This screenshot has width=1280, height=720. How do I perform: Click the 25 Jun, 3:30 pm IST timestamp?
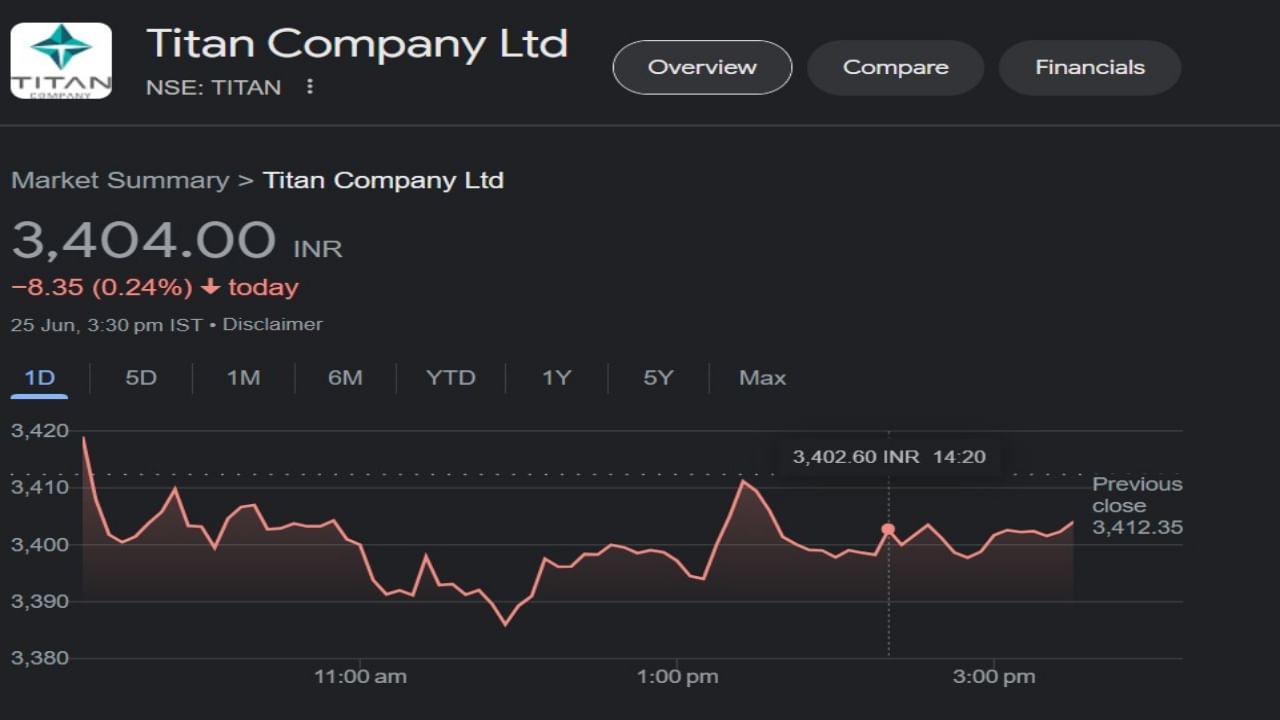(107, 324)
